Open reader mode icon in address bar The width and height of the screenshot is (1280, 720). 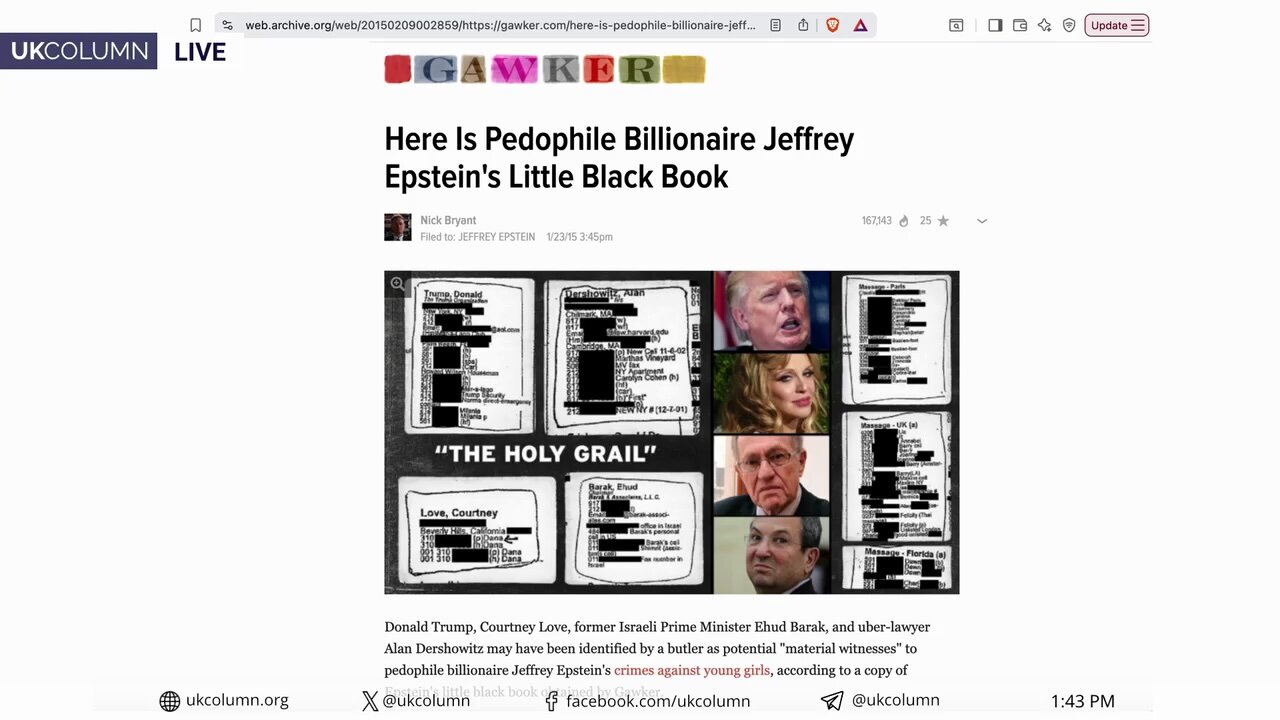775,25
